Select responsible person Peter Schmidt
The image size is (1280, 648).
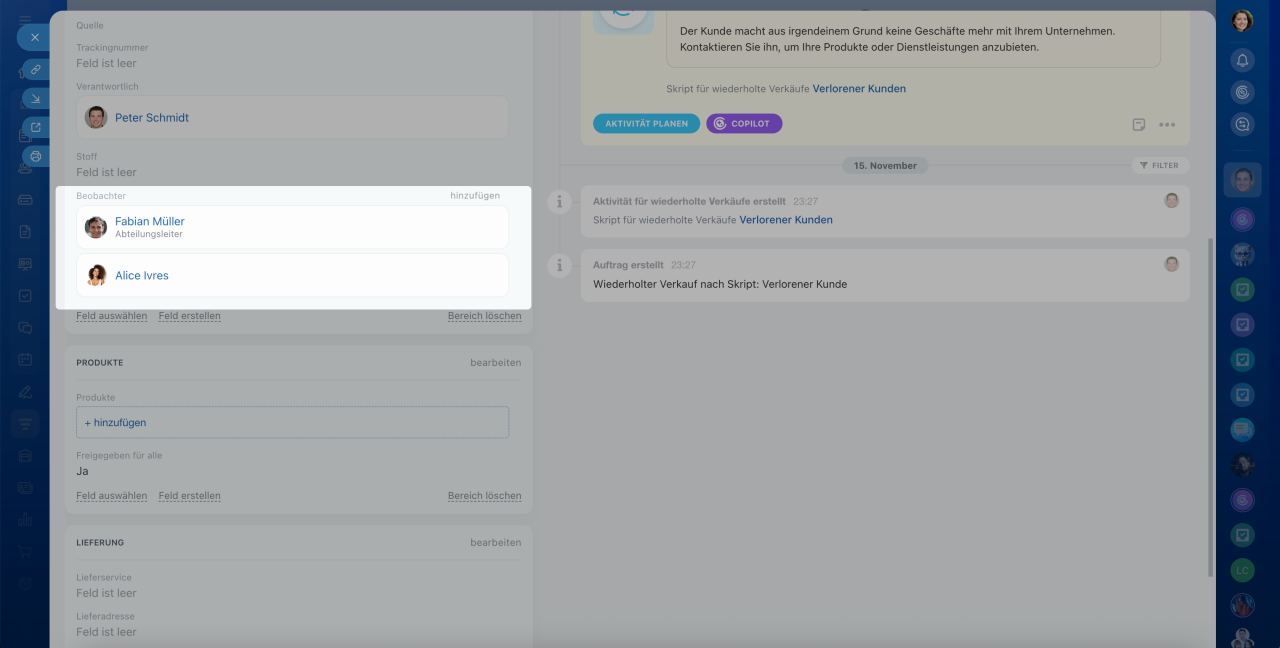click(151, 118)
